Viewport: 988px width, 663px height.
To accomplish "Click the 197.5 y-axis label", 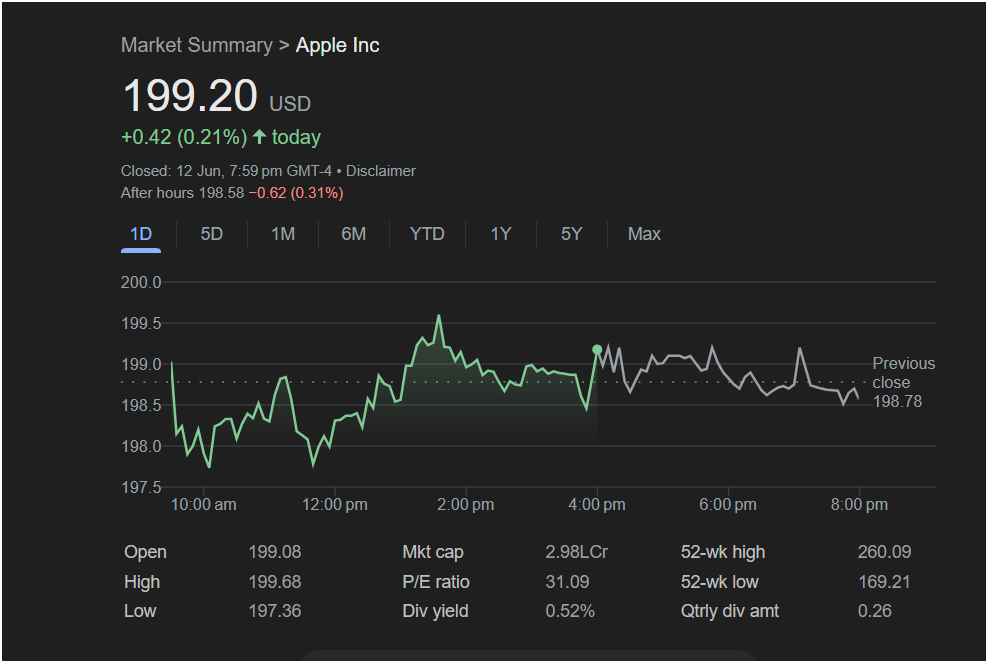I will (x=141, y=487).
